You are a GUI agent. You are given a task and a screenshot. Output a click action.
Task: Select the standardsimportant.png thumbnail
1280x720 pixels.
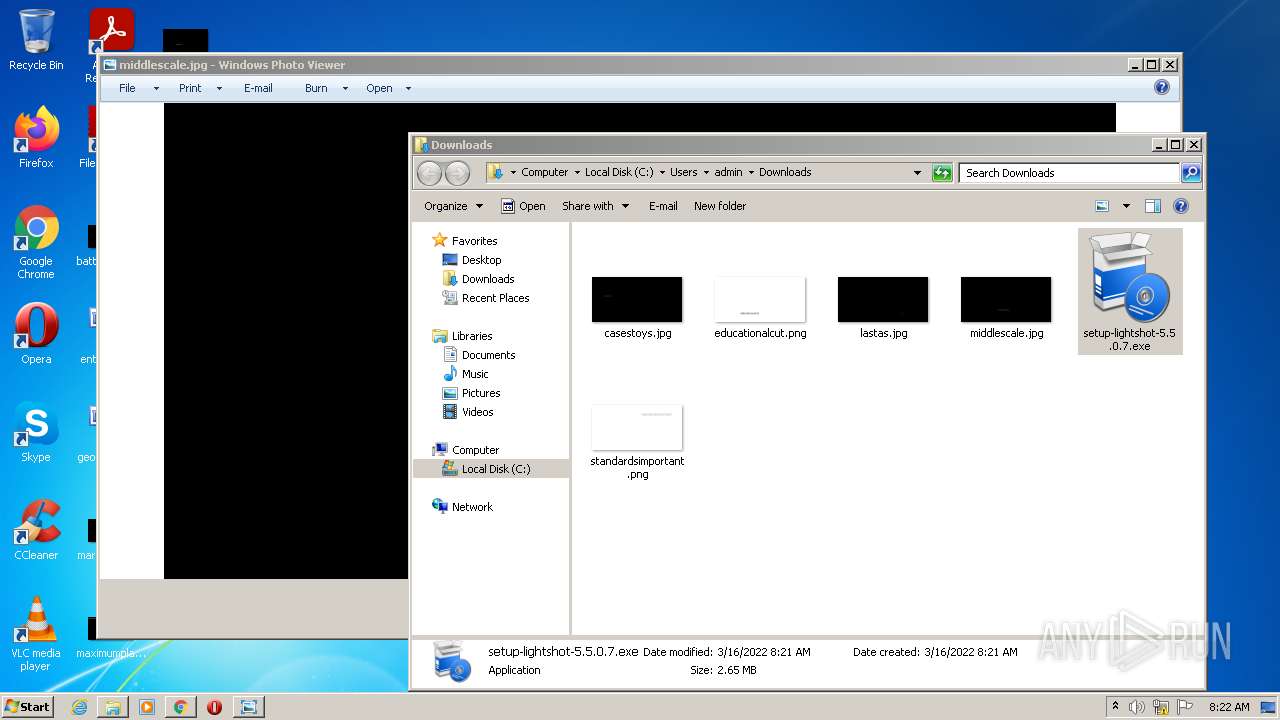[637, 428]
